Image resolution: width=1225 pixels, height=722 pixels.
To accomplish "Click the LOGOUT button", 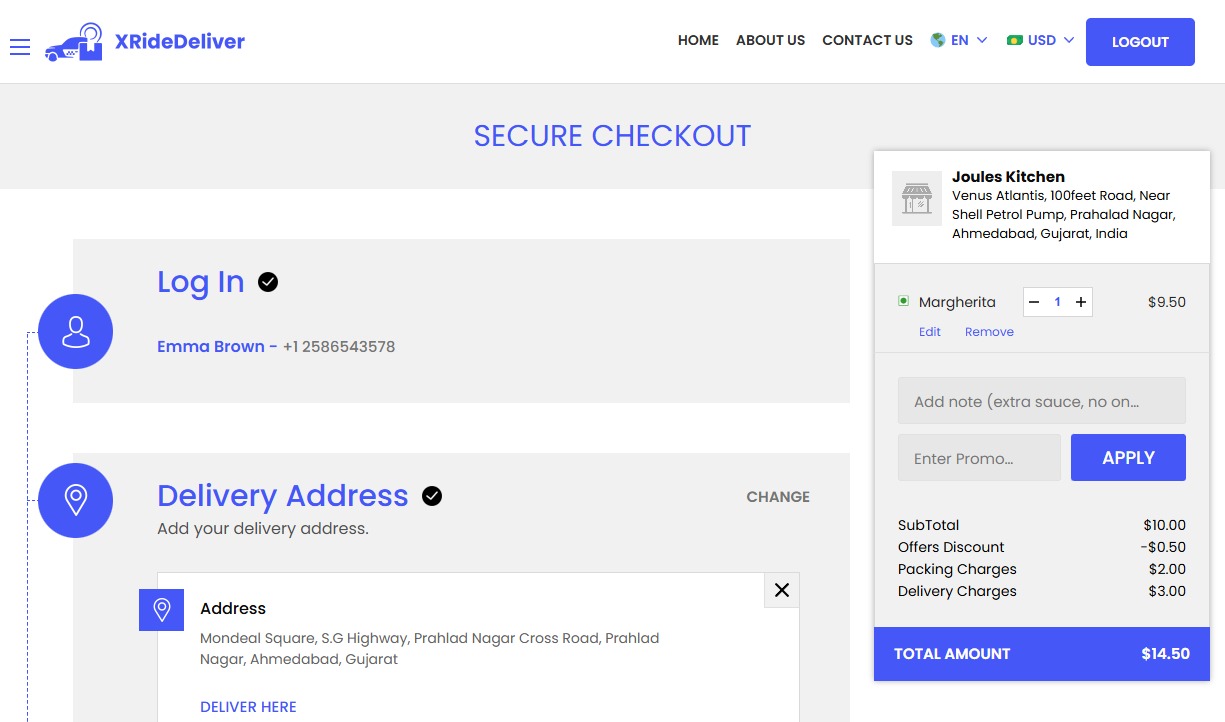I will pos(1140,42).
